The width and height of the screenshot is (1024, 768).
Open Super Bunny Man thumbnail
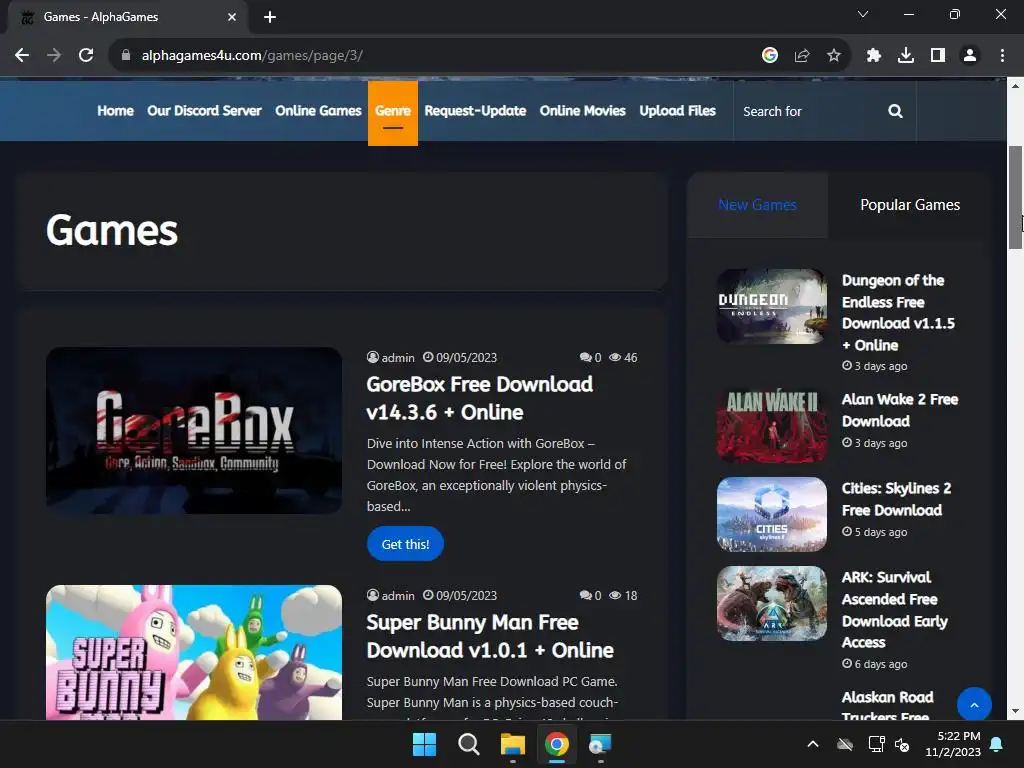[194, 652]
